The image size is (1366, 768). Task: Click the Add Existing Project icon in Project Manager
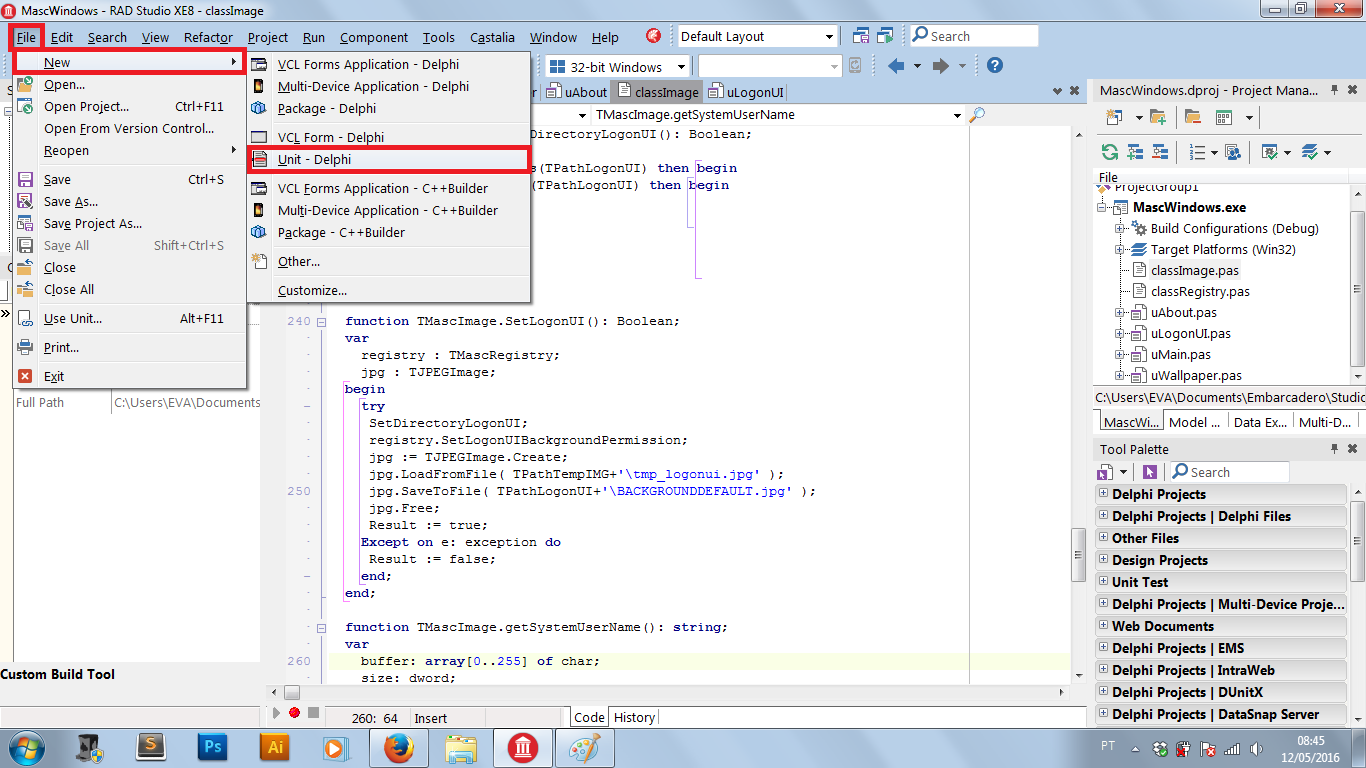click(1158, 118)
